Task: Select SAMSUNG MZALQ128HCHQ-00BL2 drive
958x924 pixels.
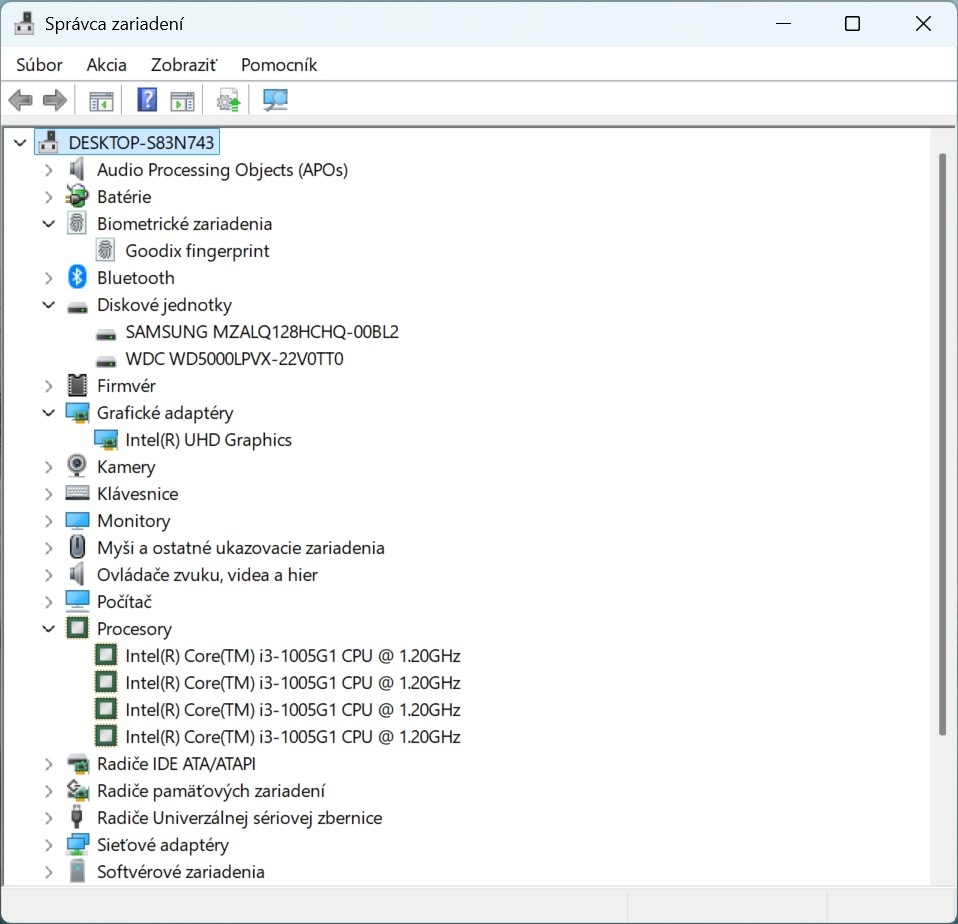Action: click(x=261, y=332)
